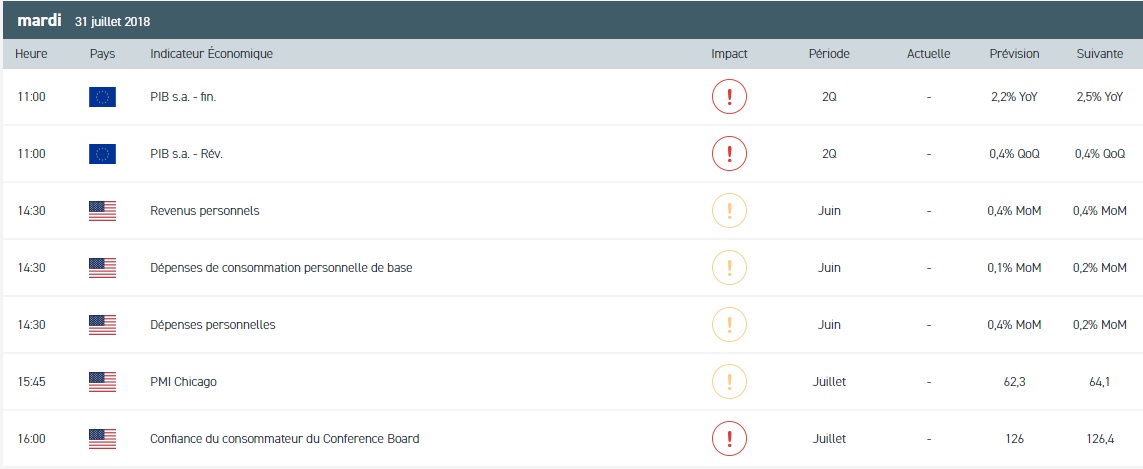Click the US flag beside PMI Chicago

tap(102, 381)
